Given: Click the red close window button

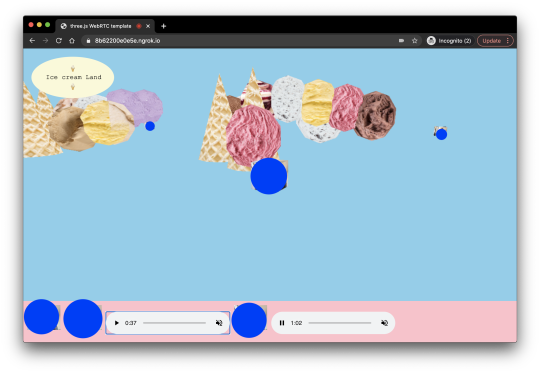Looking at the screenshot, I should coord(31,25).
